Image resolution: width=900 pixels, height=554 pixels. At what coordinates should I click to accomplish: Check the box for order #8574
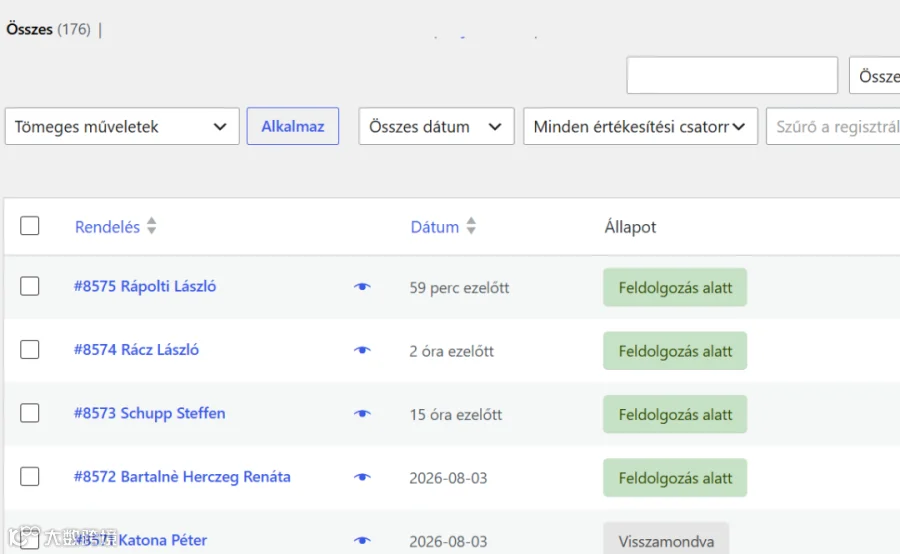tap(30, 349)
